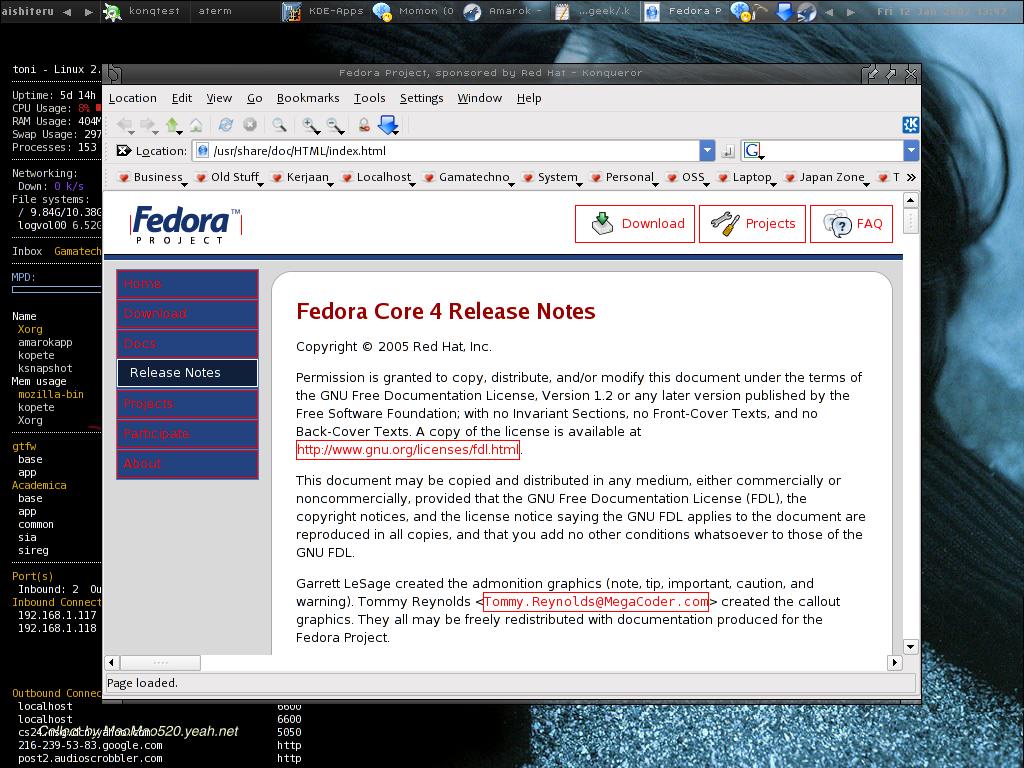This screenshot has height=768, width=1024.
Task: Open About in the Fedora sidebar
Action: (187, 464)
